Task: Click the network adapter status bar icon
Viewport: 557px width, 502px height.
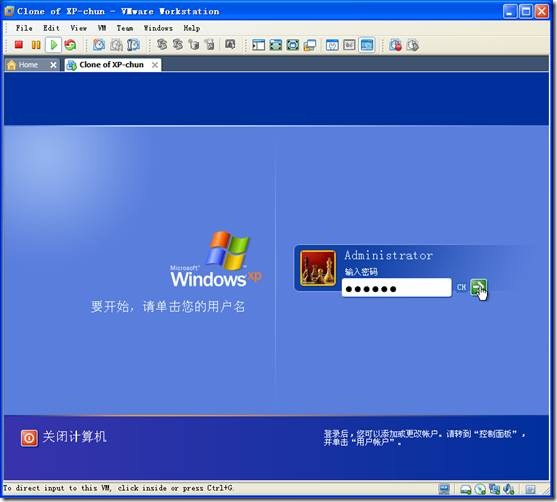Action: 494,489
